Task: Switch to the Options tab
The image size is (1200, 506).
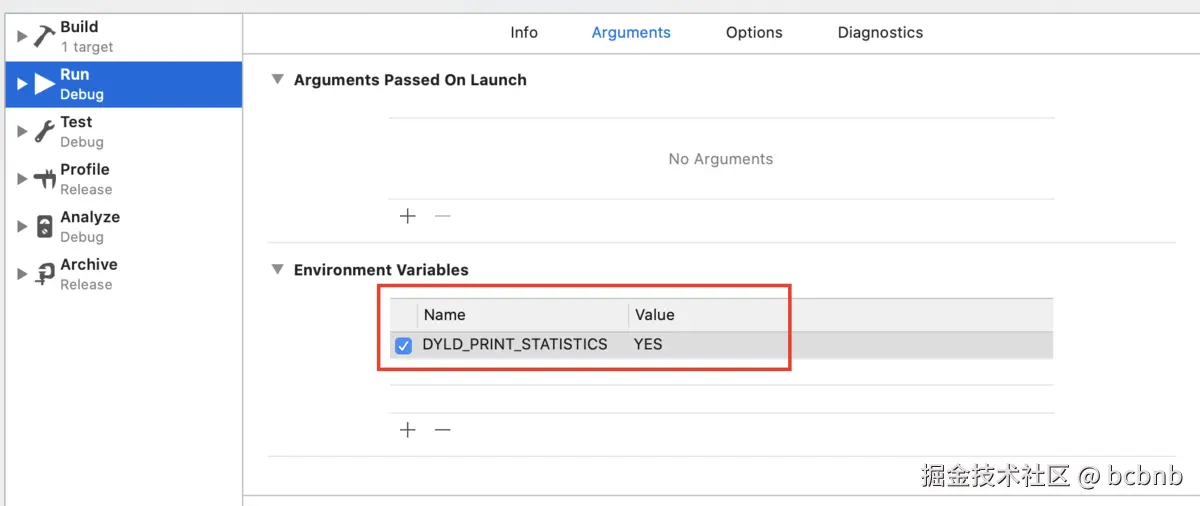Action: (x=754, y=32)
